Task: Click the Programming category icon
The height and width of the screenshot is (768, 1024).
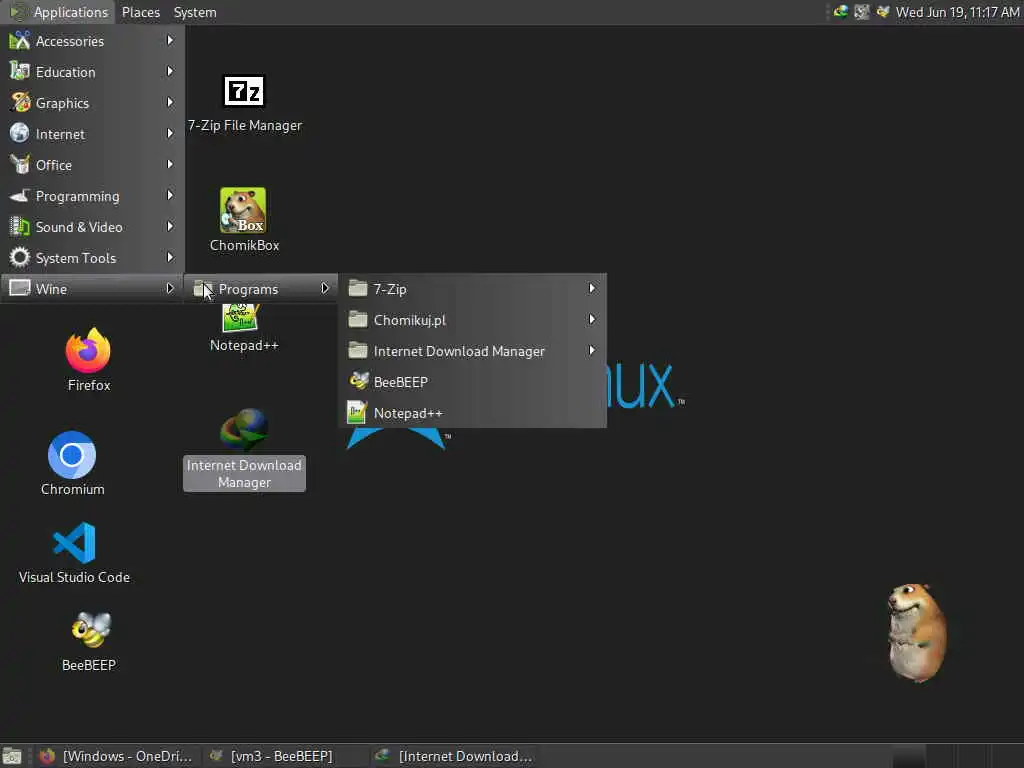Action: [20, 195]
